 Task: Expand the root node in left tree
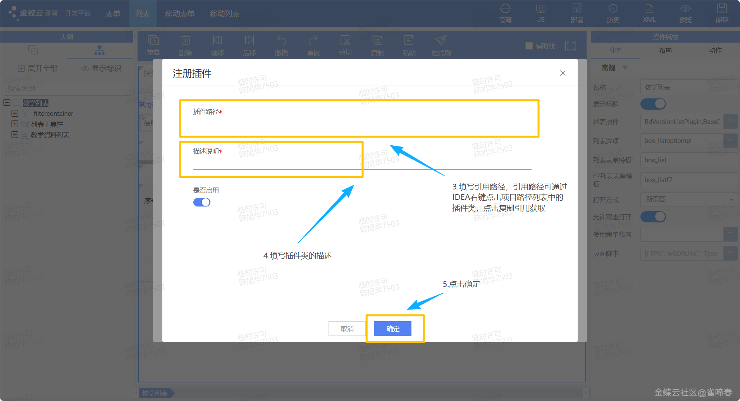pyautogui.click(x=6, y=102)
